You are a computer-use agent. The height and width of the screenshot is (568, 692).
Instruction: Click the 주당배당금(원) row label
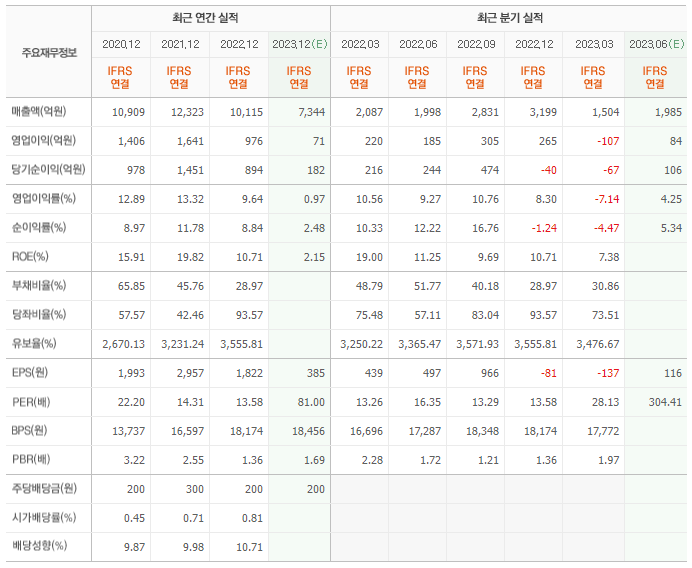44,489
